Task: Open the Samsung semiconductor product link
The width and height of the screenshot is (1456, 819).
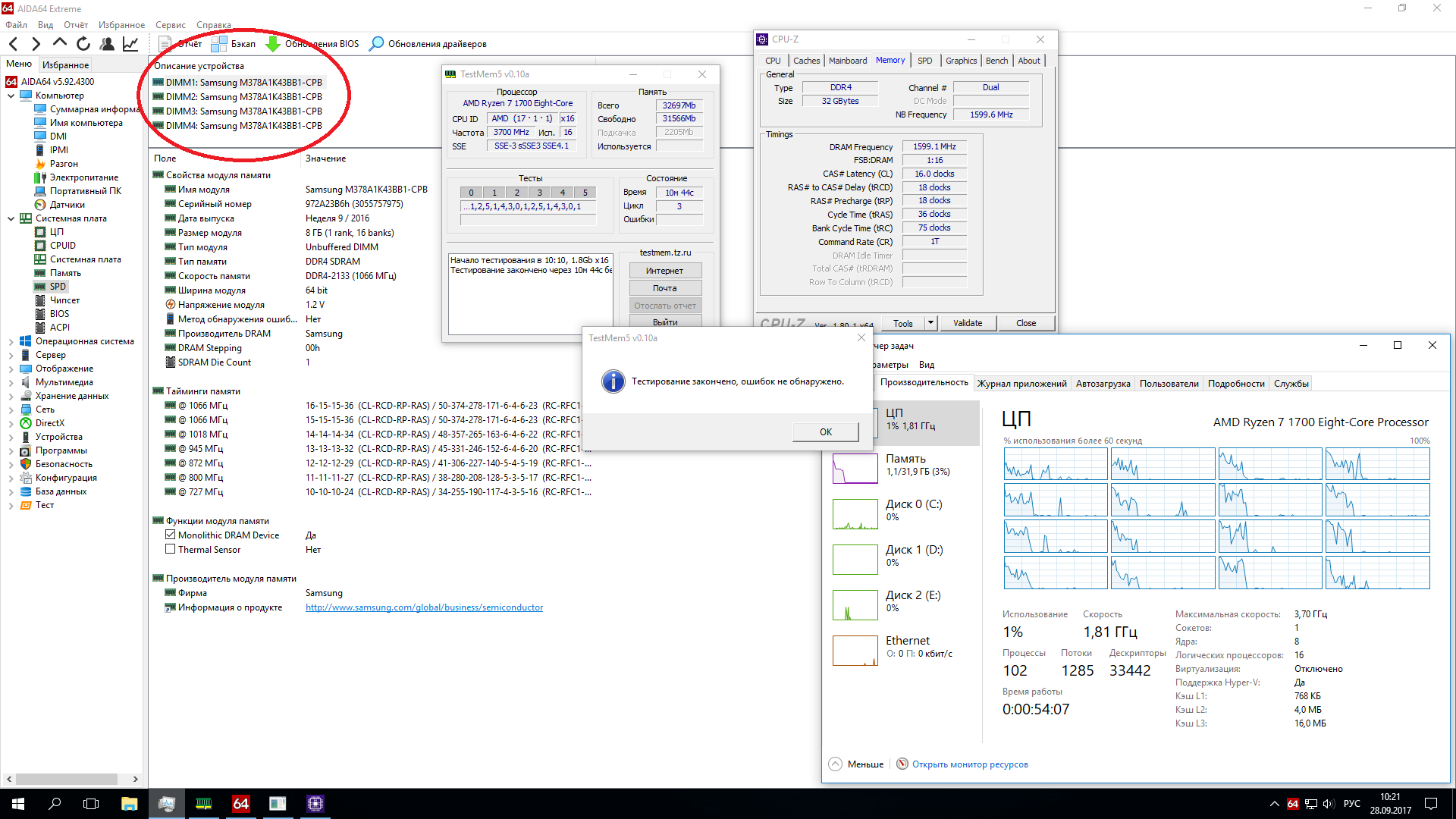Action: (424, 607)
